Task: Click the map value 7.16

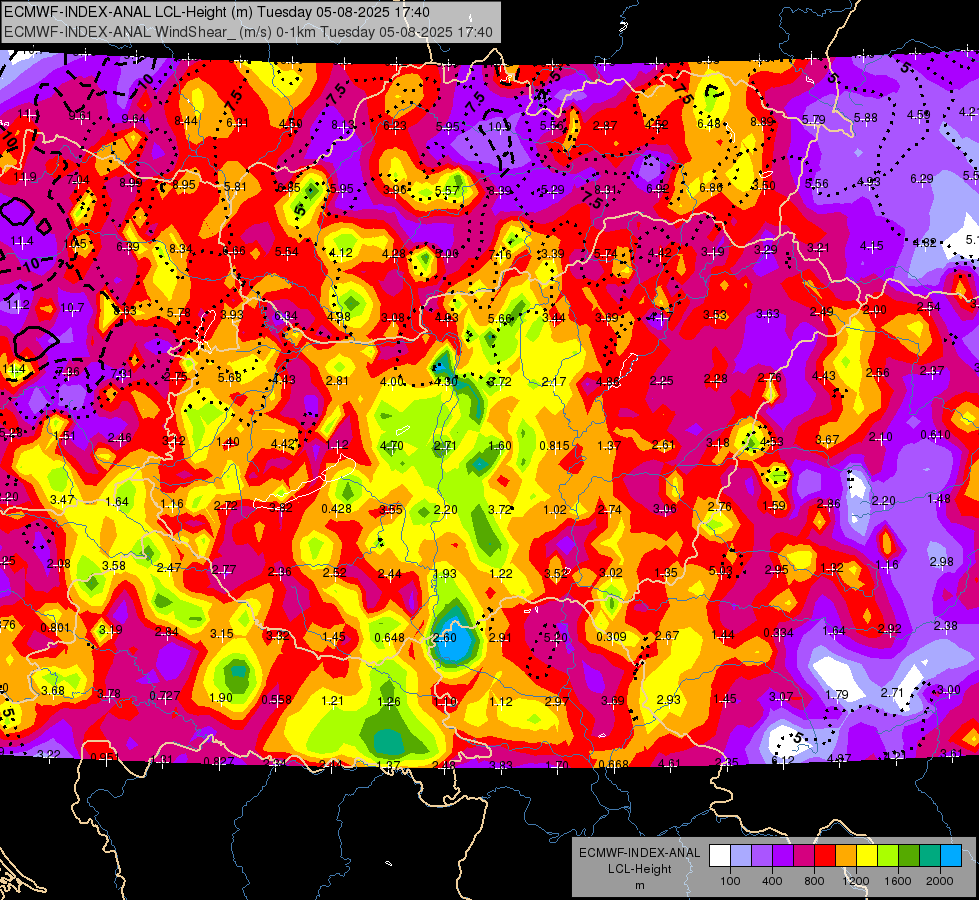Action: pos(500,254)
